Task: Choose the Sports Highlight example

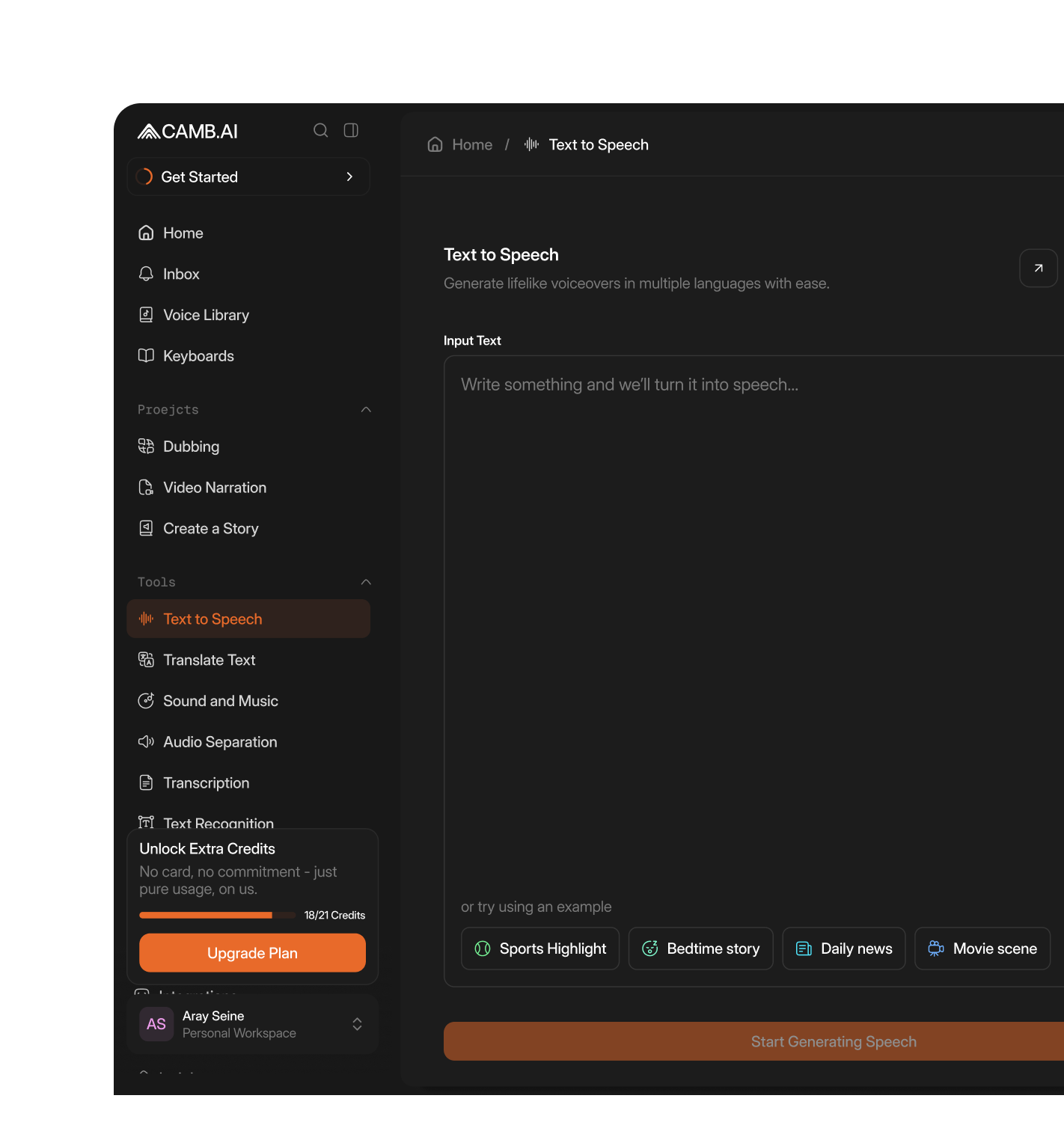Action: coord(540,949)
